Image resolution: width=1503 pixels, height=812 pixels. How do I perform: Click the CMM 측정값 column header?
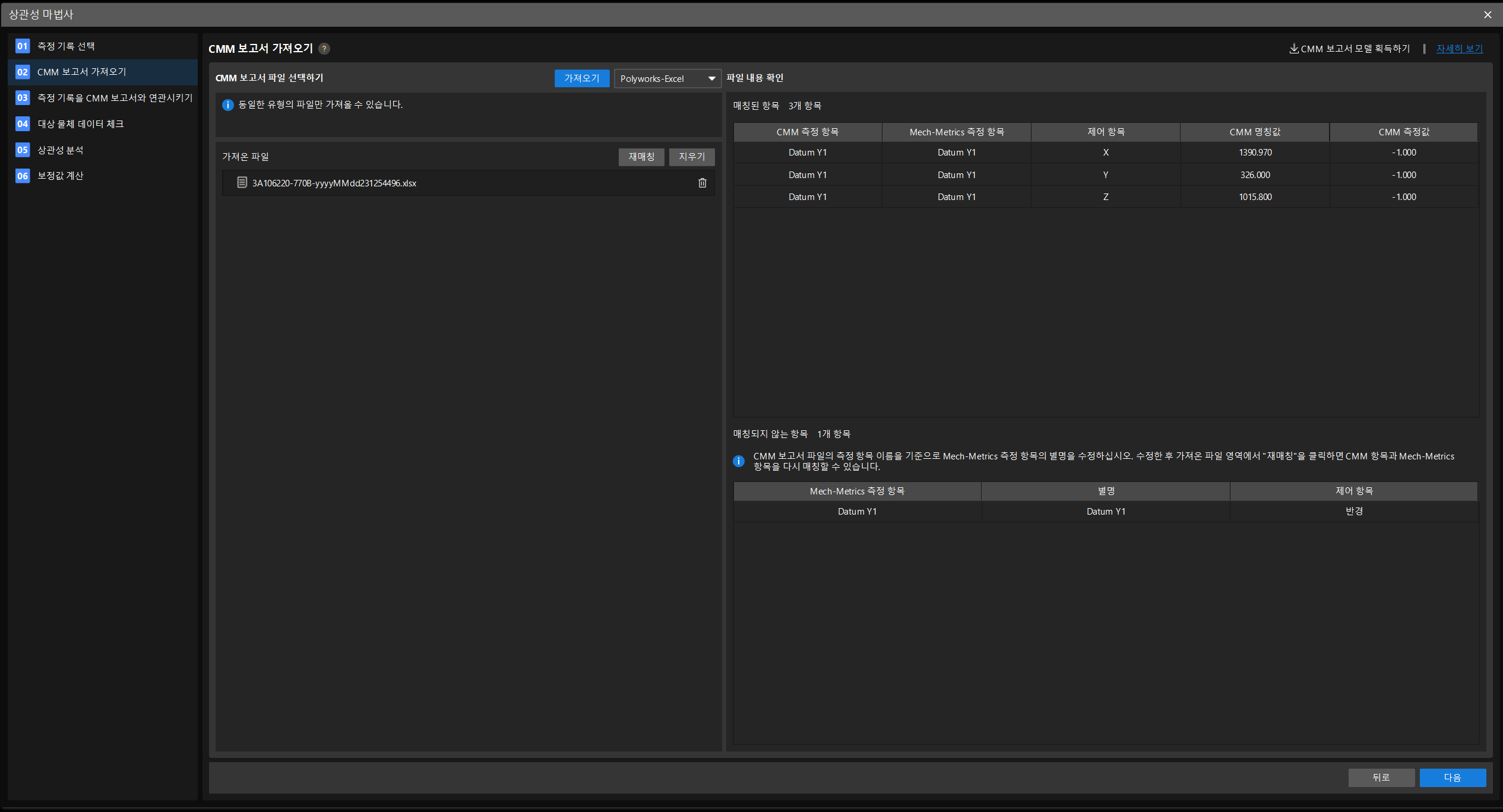click(1404, 132)
